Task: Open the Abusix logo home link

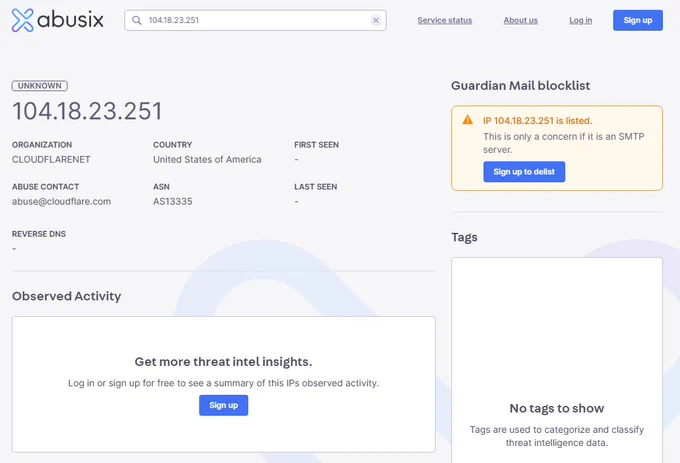Action: [57, 20]
